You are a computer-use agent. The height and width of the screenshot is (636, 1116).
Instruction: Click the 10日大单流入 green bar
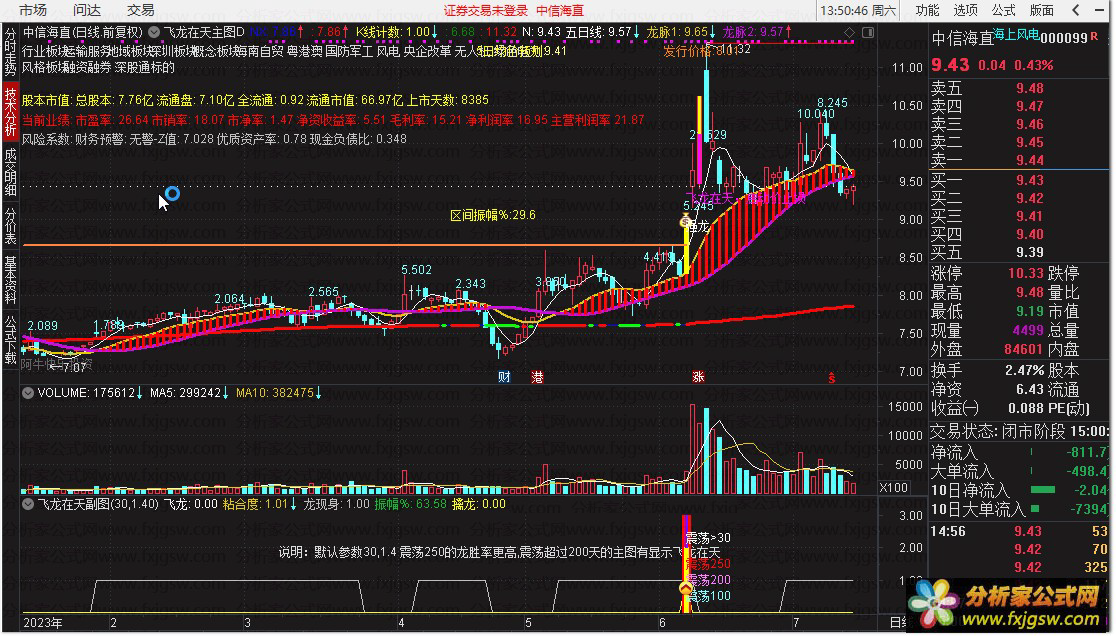click(x=1035, y=509)
